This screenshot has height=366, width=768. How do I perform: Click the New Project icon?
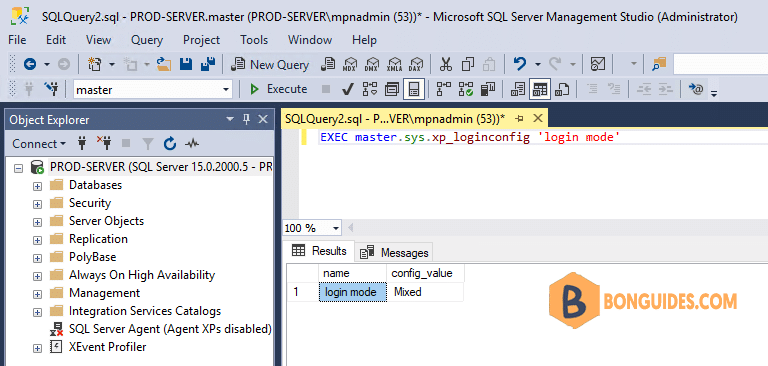(x=94, y=64)
